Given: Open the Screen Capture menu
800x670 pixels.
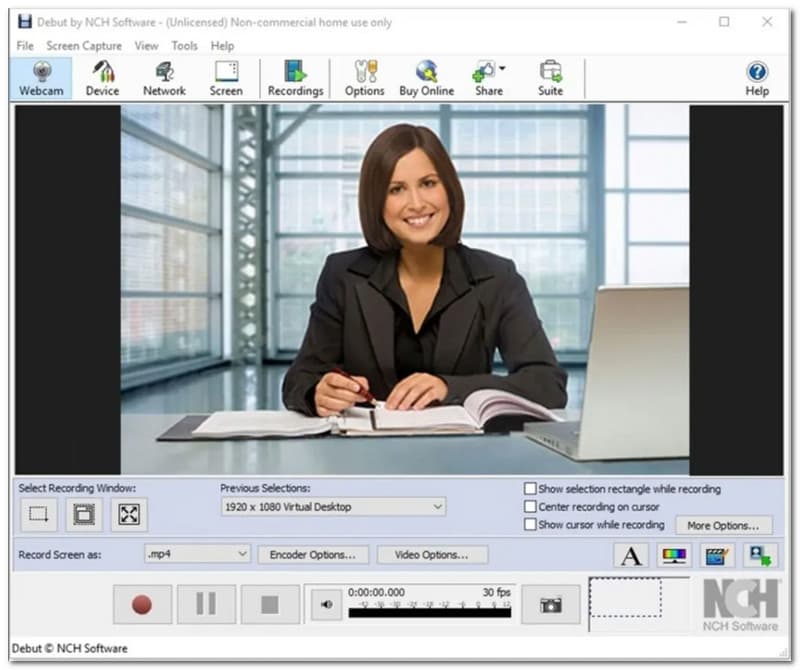Looking at the screenshot, I should coord(84,46).
